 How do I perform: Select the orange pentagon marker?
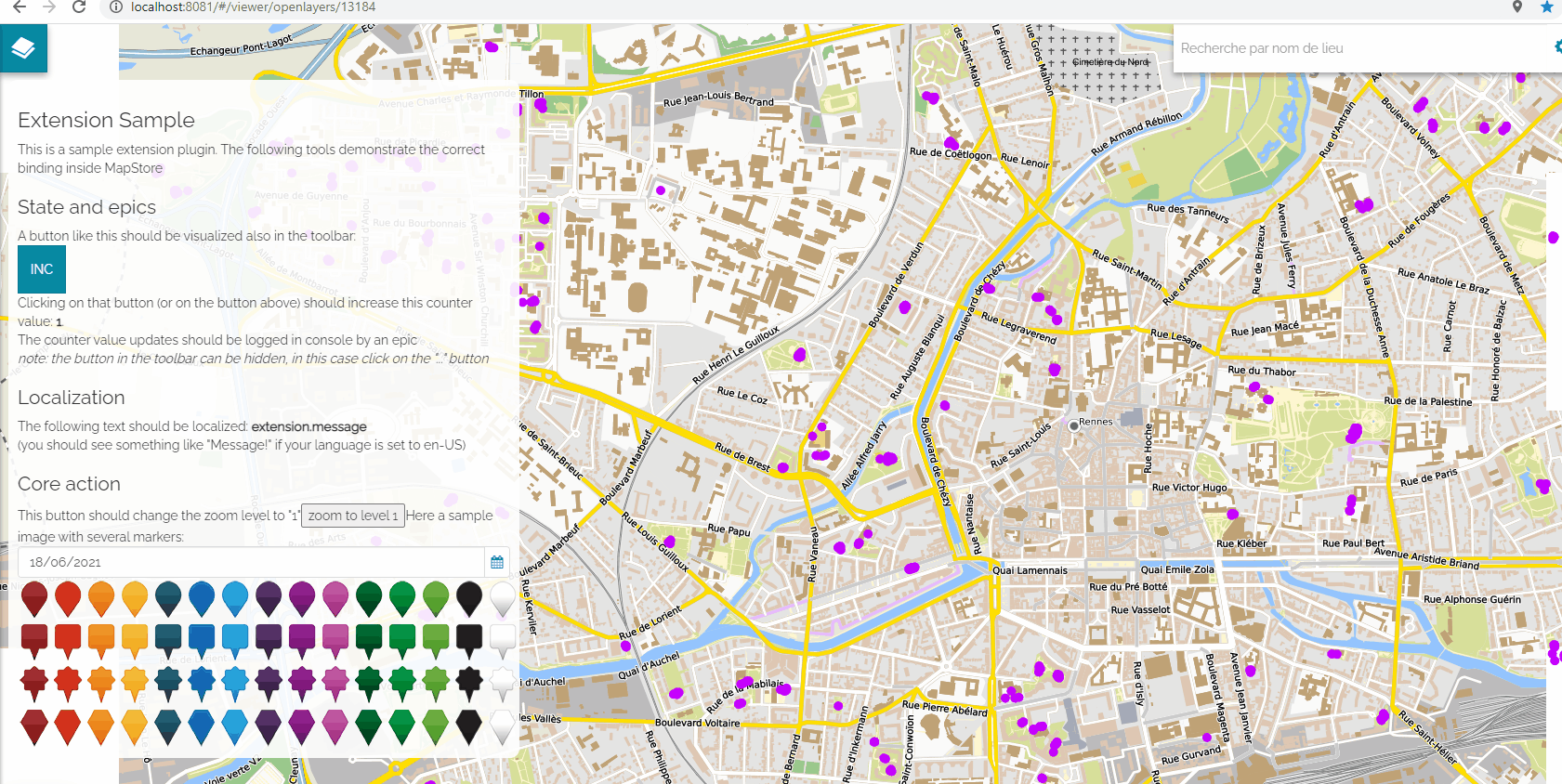101,726
